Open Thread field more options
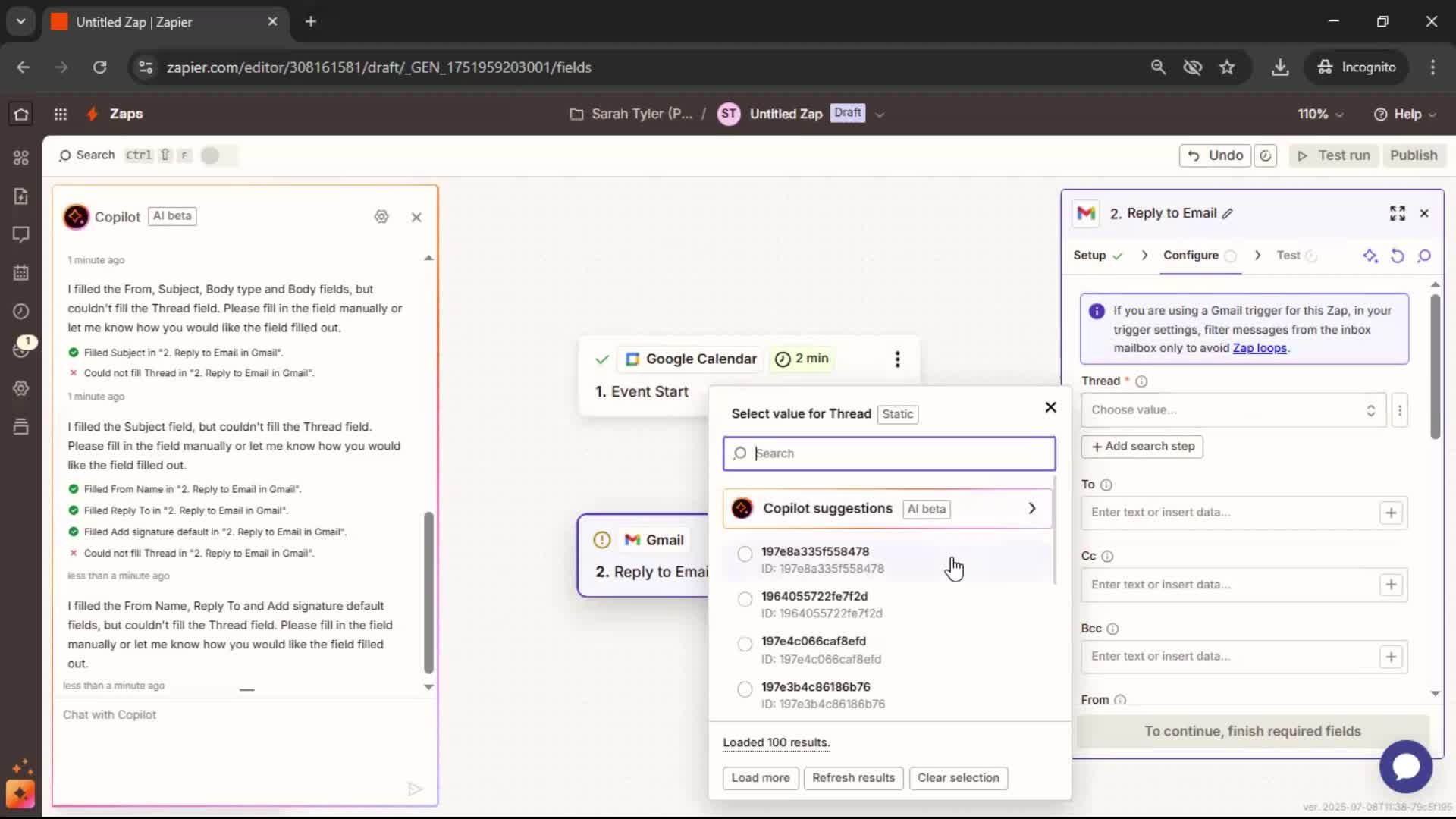The height and width of the screenshot is (819, 1456). (1400, 410)
